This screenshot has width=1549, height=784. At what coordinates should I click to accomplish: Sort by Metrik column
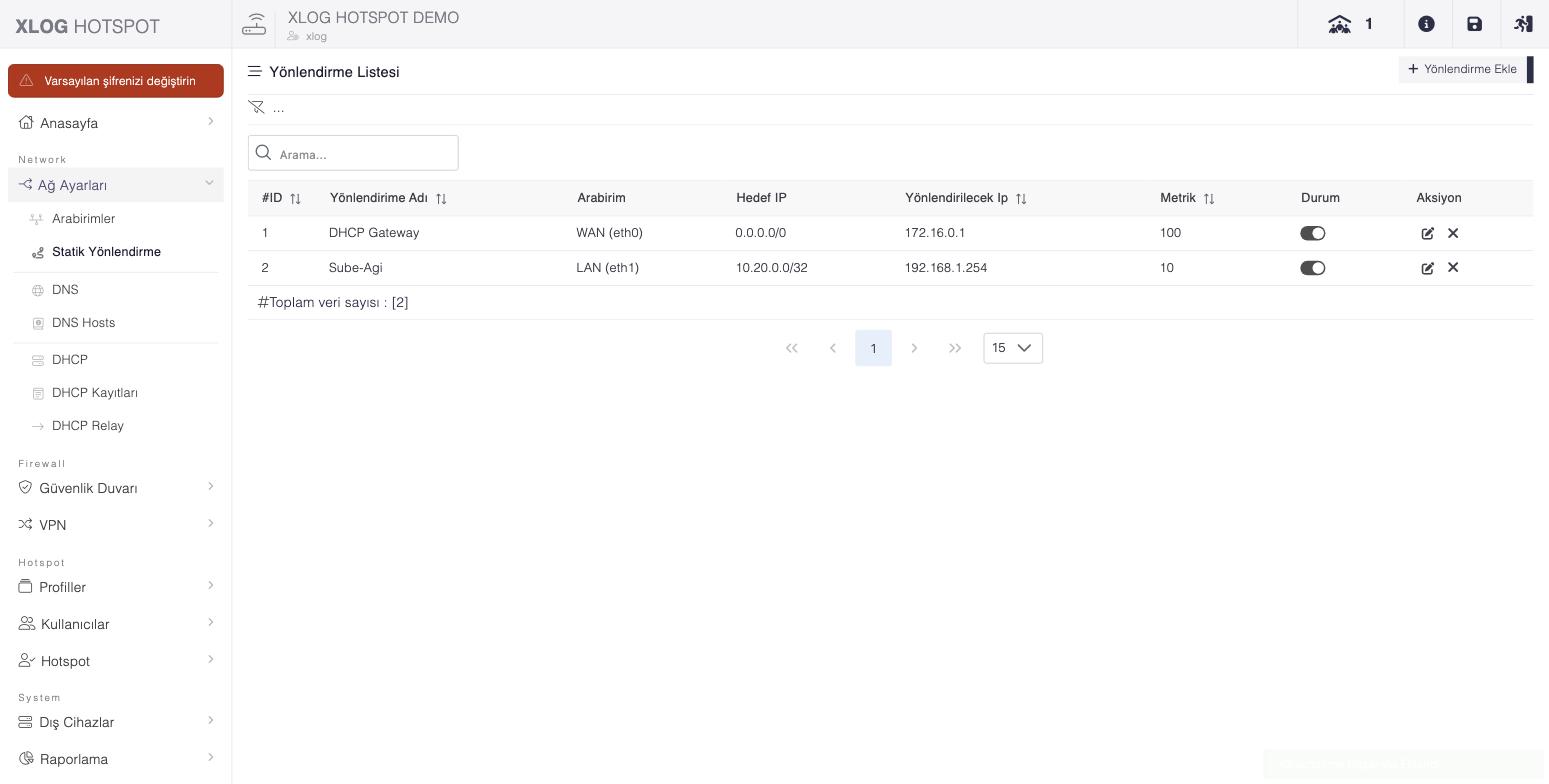pos(1209,199)
